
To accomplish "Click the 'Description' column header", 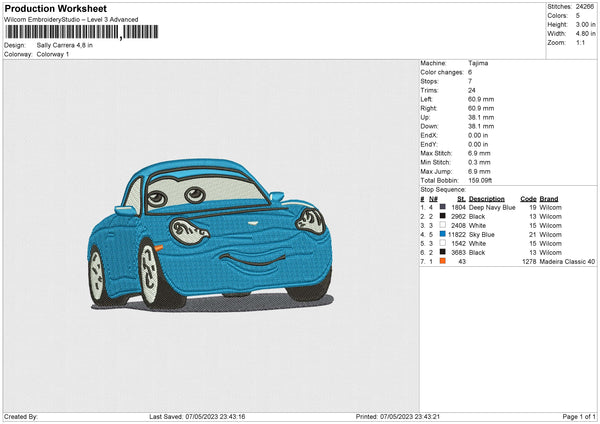I will [x=486, y=199].
